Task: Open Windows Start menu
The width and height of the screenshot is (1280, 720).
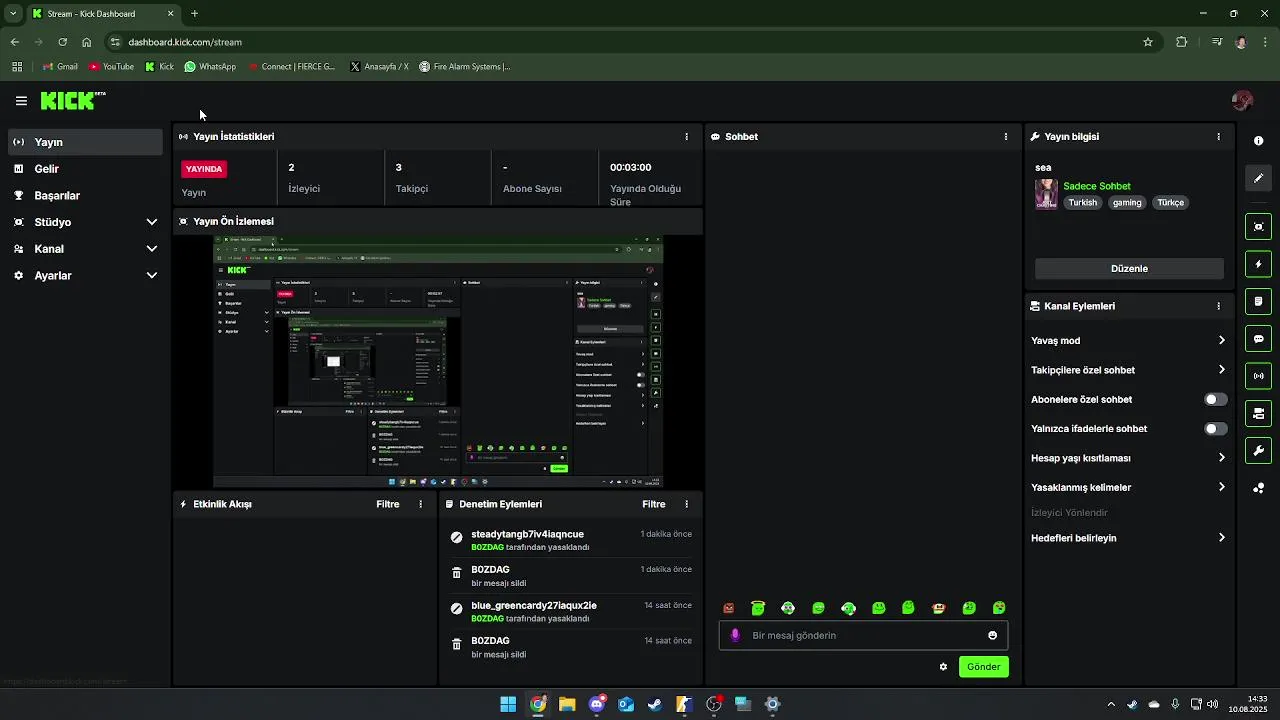Action: pyautogui.click(x=508, y=704)
